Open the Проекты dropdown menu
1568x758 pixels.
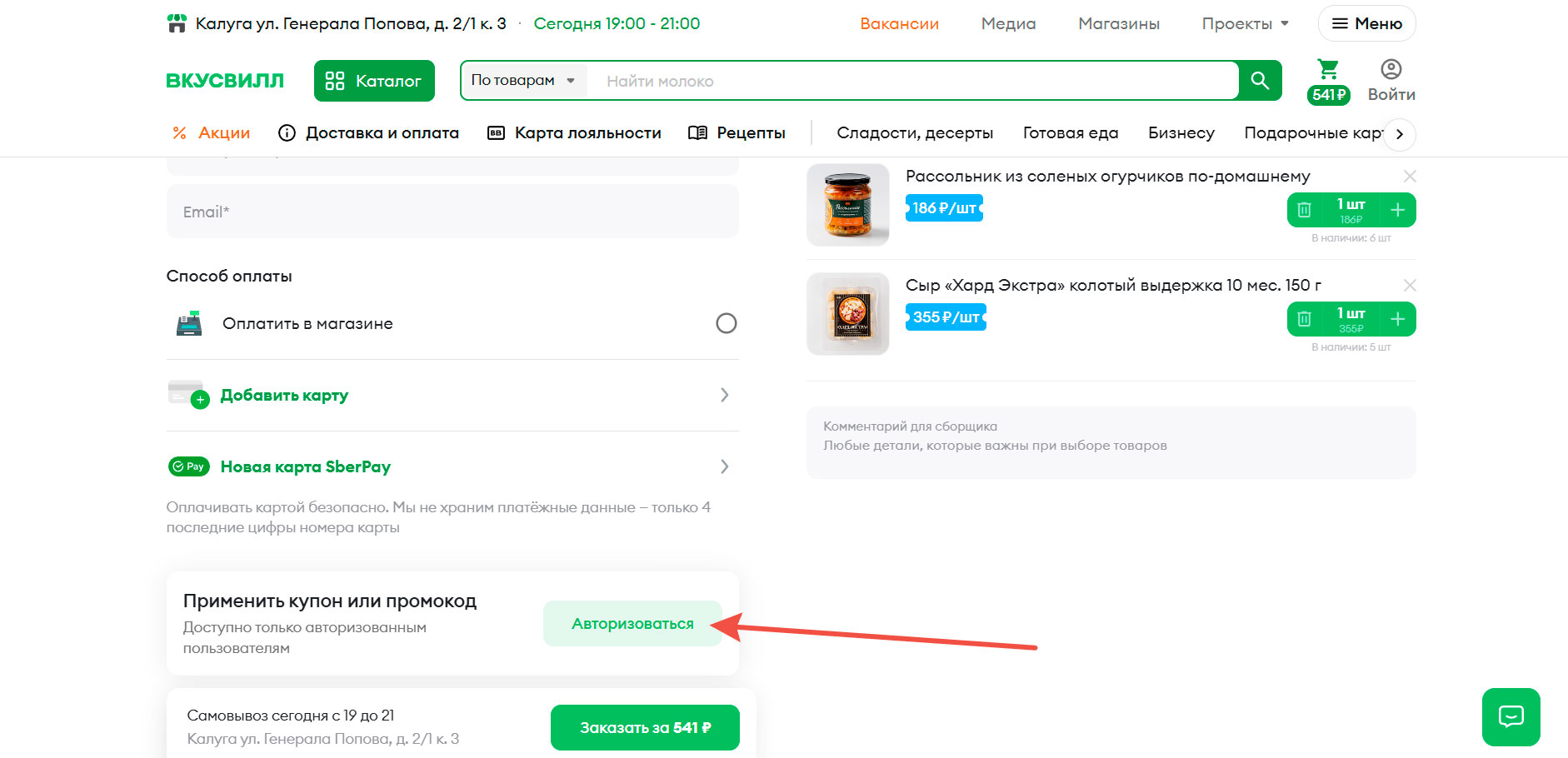[1245, 24]
